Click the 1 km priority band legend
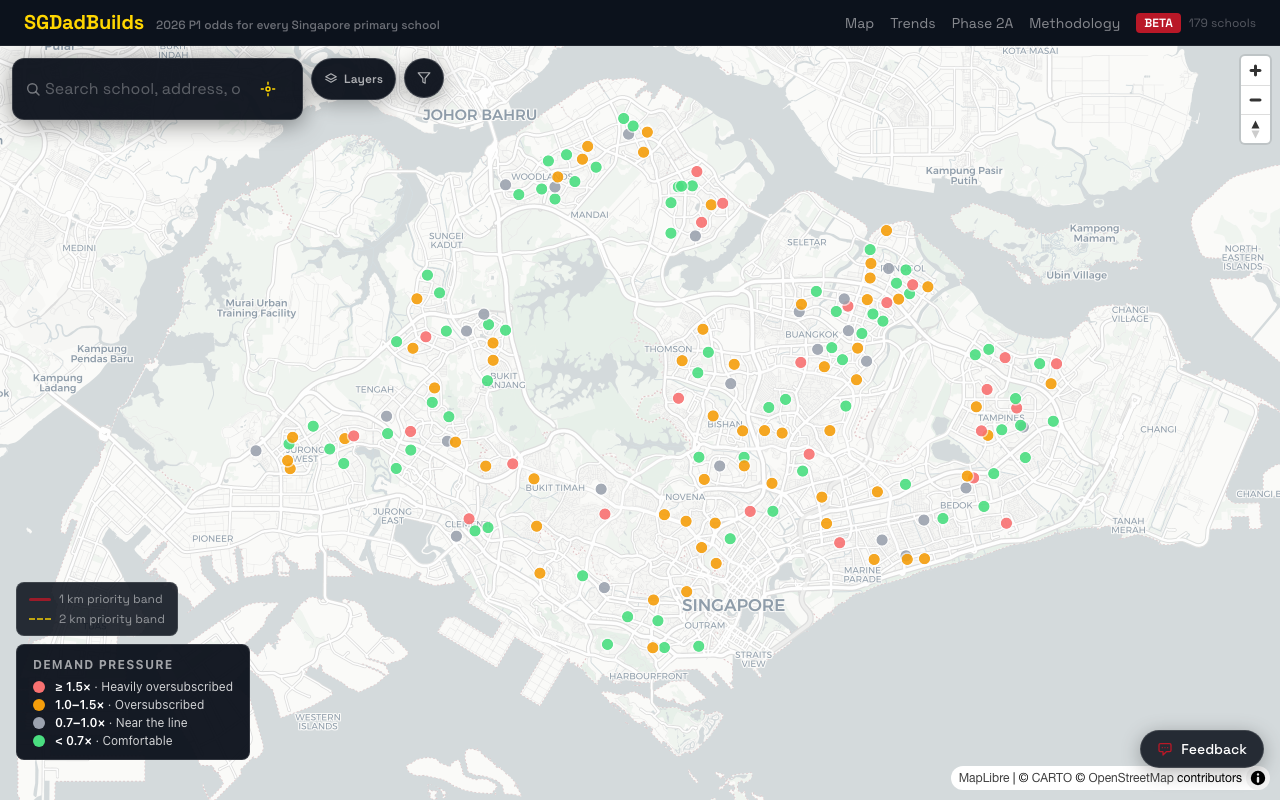 pyautogui.click(x=96, y=599)
